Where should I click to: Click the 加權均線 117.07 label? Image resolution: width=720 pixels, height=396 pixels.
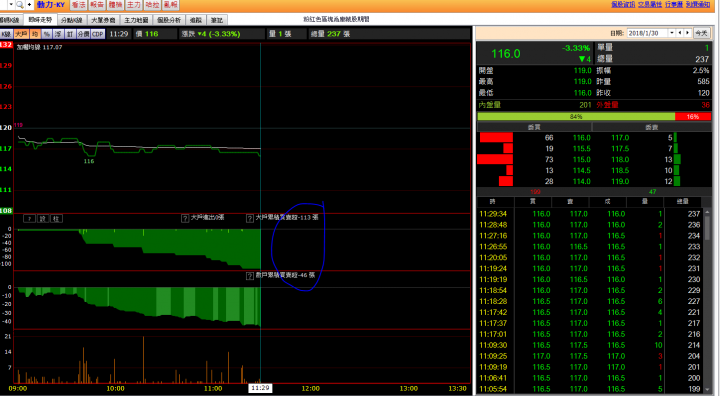39,47
